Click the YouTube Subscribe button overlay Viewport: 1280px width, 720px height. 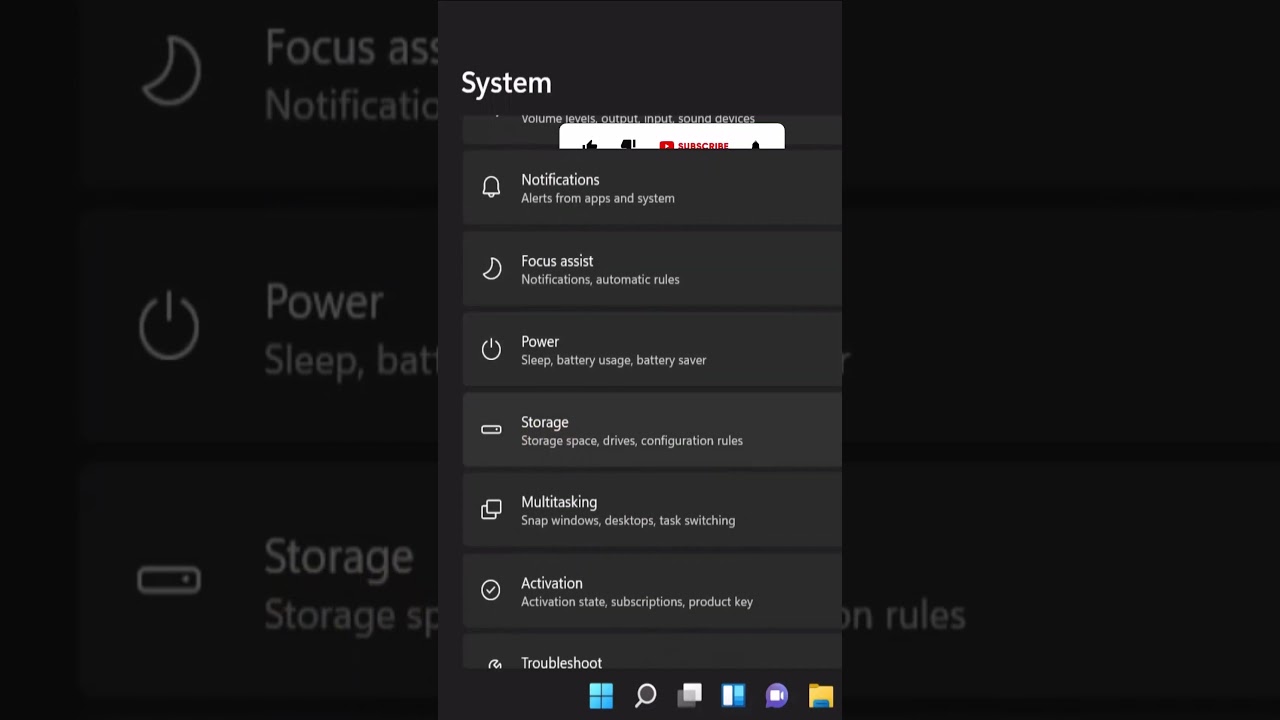tap(694, 145)
